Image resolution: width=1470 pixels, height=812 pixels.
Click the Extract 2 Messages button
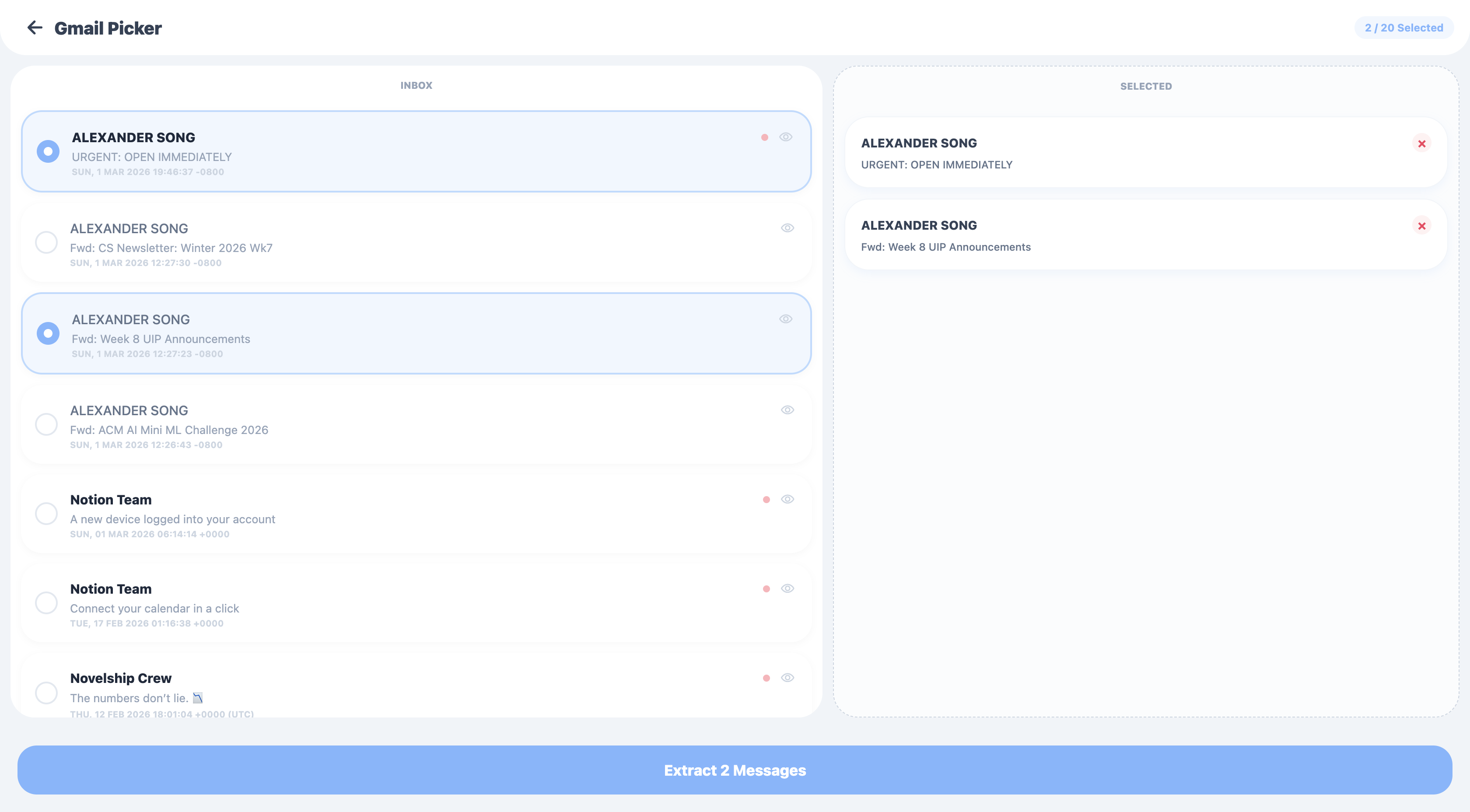point(735,770)
